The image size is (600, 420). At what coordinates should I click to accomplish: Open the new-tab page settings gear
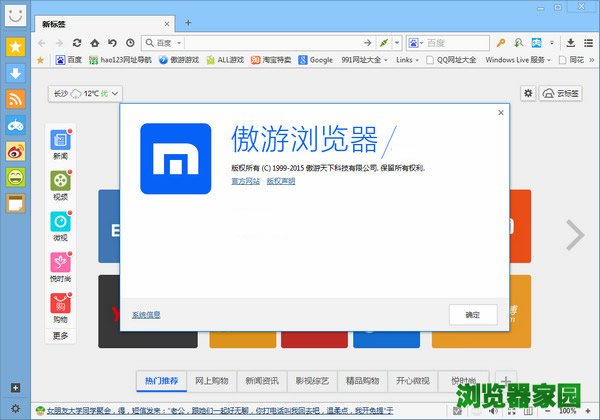[x=528, y=93]
